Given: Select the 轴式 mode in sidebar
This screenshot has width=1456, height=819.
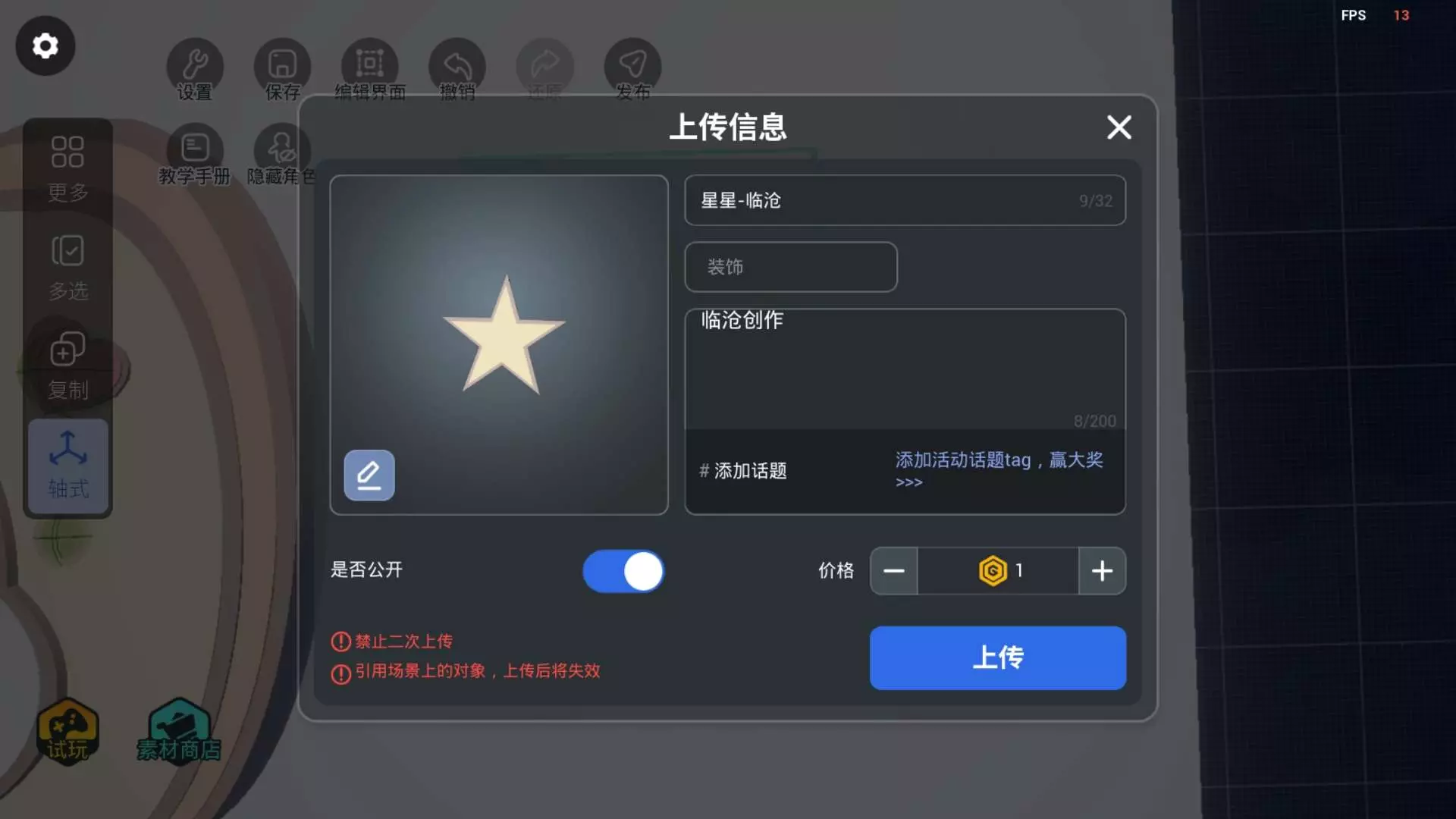Looking at the screenshot, I should point(68,466).
